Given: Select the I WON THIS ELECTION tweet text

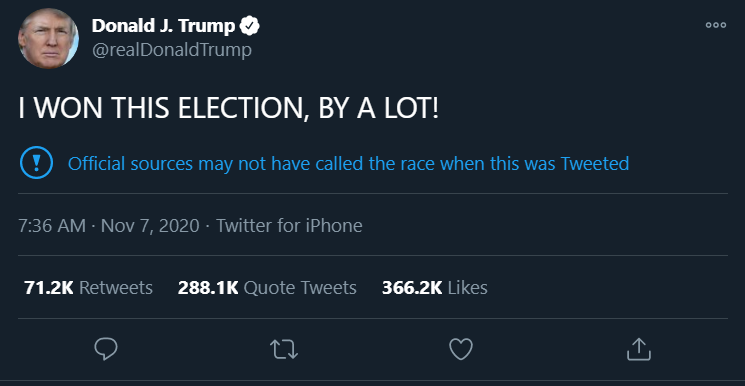Looking at the screenshot, I should tap(229, 109).
